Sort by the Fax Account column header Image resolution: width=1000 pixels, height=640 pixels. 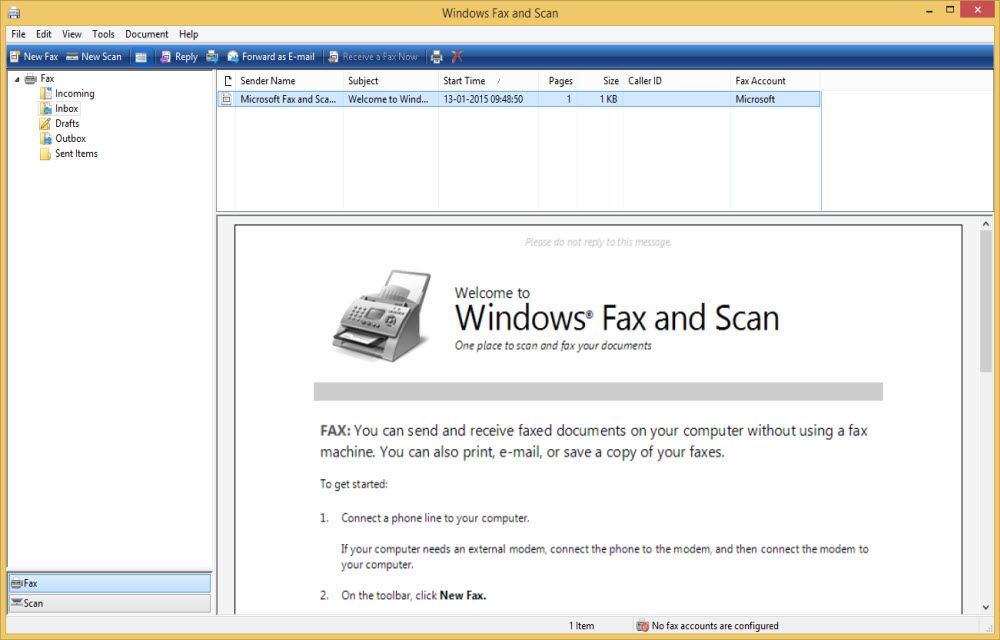point(775,81)
